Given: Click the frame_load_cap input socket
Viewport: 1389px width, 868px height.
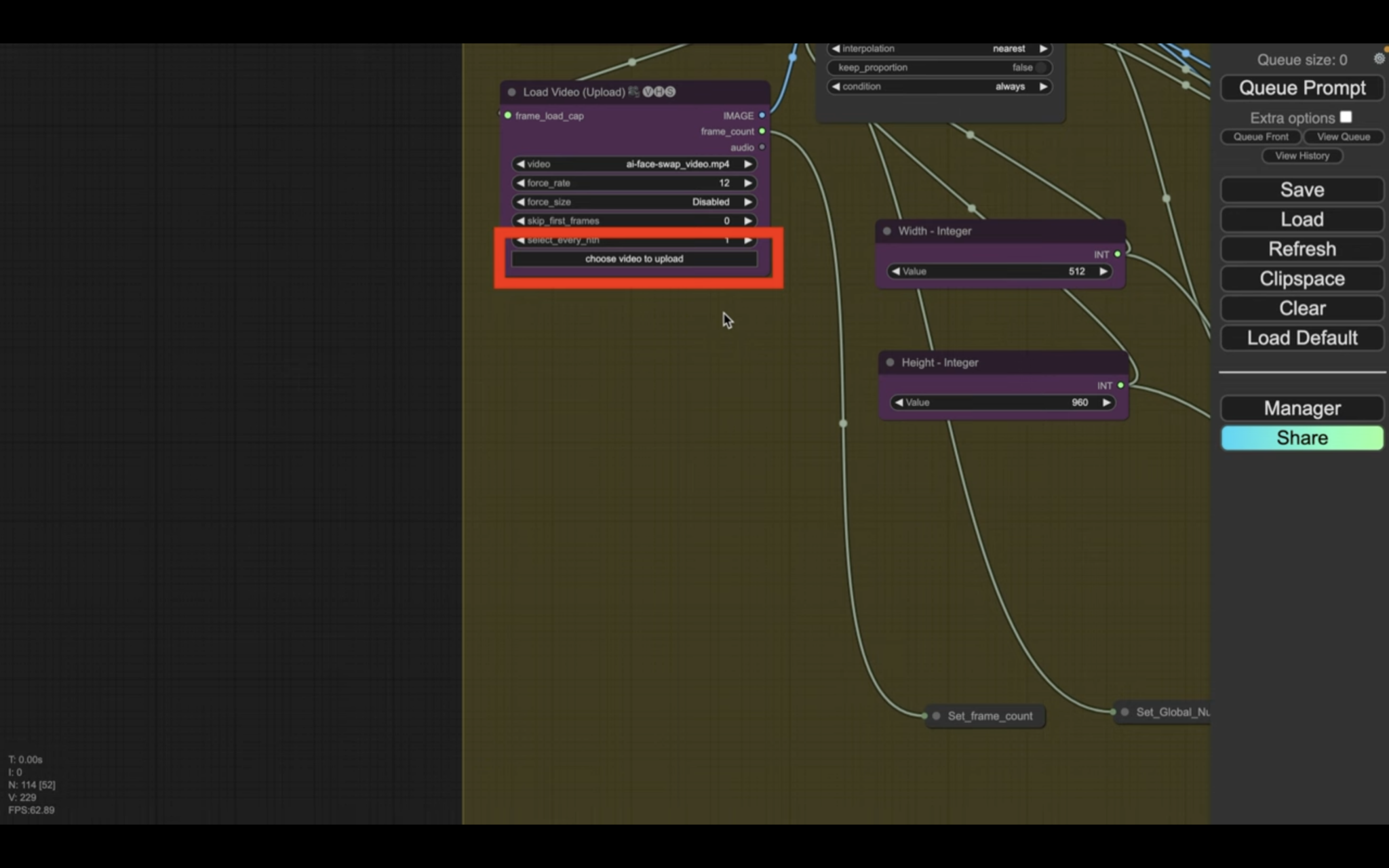Looking at the screenshot, I should [508, 116].
